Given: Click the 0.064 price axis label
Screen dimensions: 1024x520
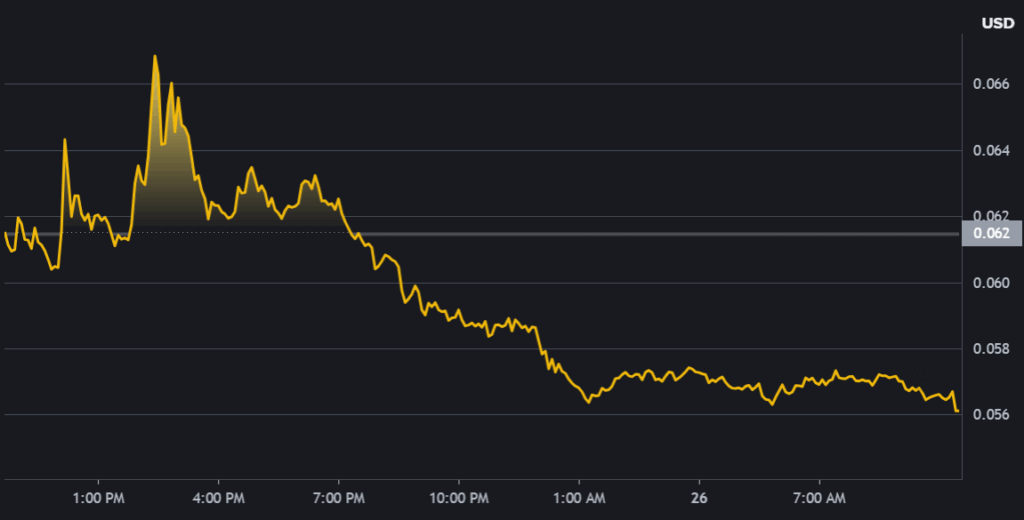Looking at the screenshot, I should (x=991, y=150).
